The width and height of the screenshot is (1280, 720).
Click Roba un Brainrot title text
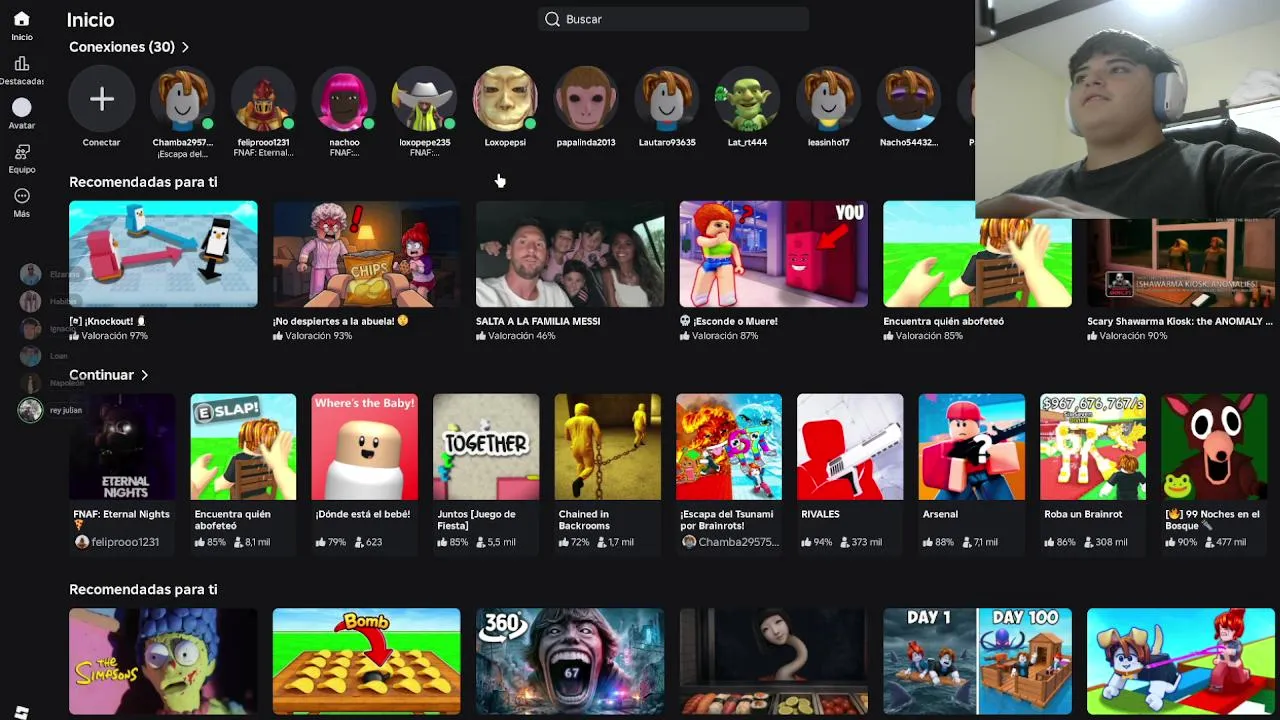tap(1083, 514)
